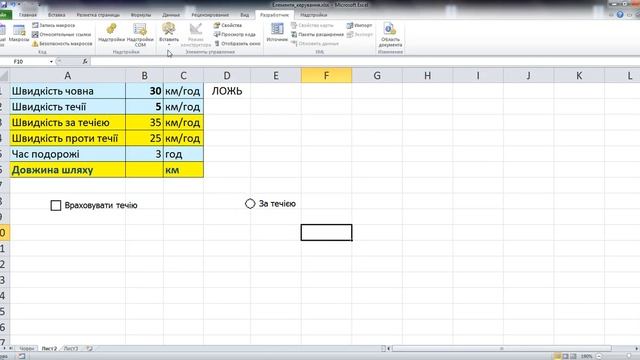Select the yellow км unit cell
This screenshot has height=360, width=640.
tap(183, 170)
